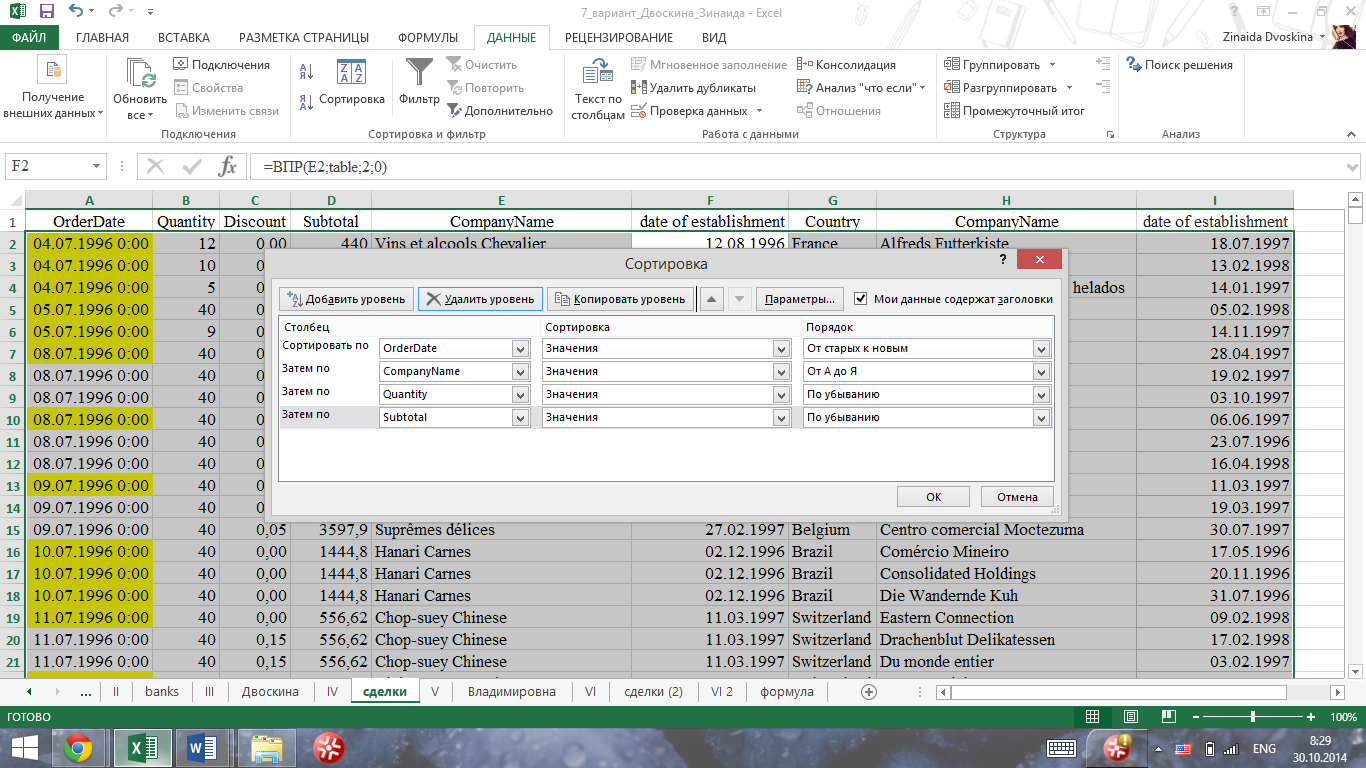The height and width of the screenshot is (768, 1366).
Task: Open Quantity column dropdown
Action: [520, 395]
